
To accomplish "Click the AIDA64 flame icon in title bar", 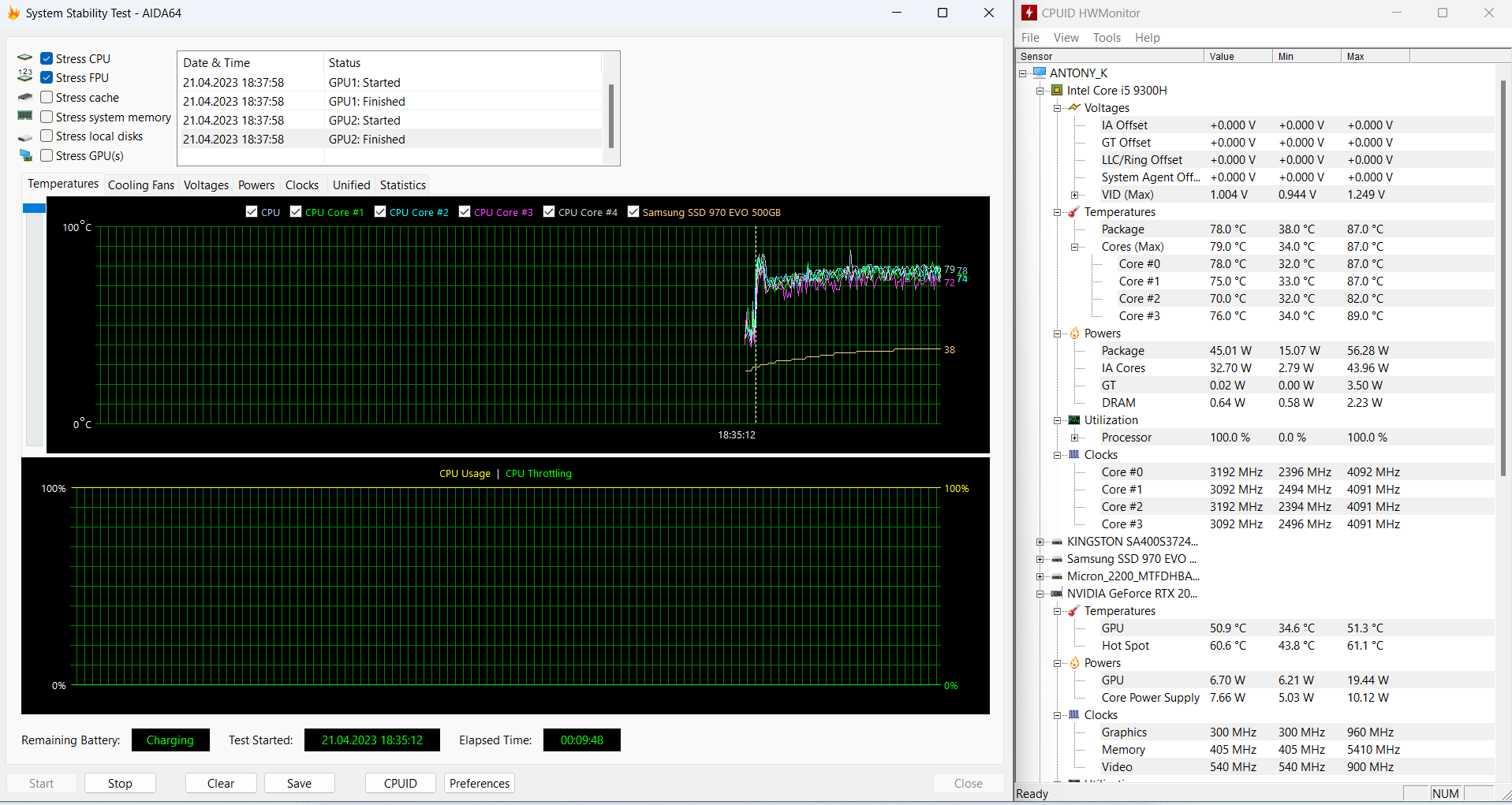I will pos(13,13).
